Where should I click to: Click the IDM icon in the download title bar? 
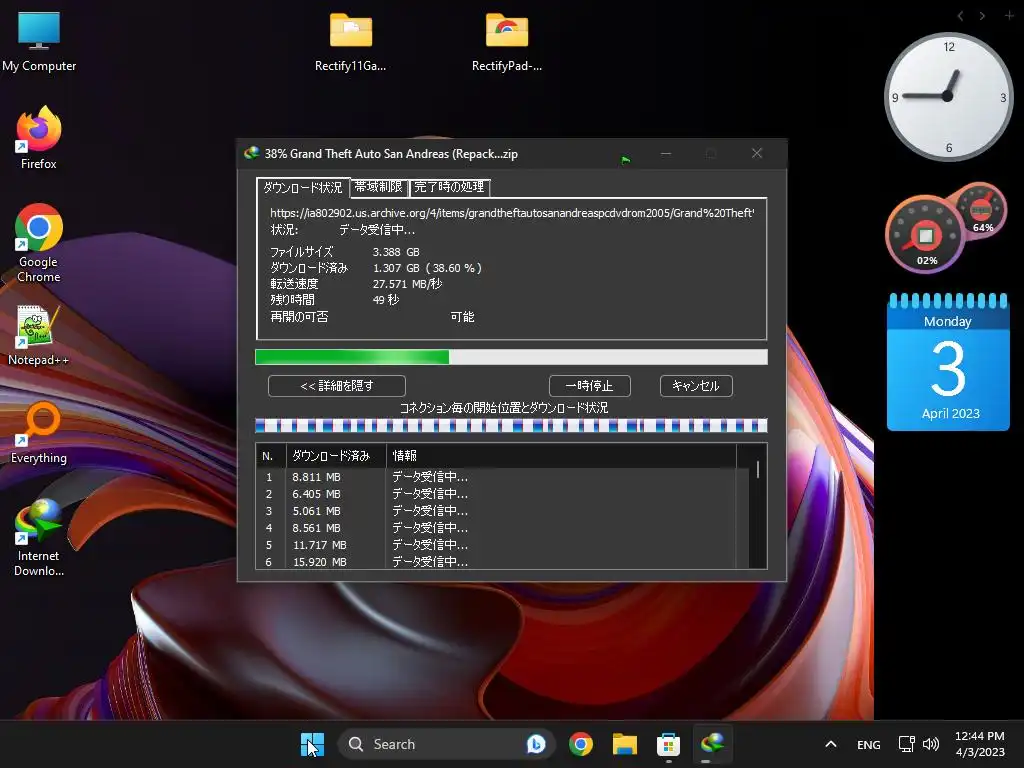click(x=251, y=153)
